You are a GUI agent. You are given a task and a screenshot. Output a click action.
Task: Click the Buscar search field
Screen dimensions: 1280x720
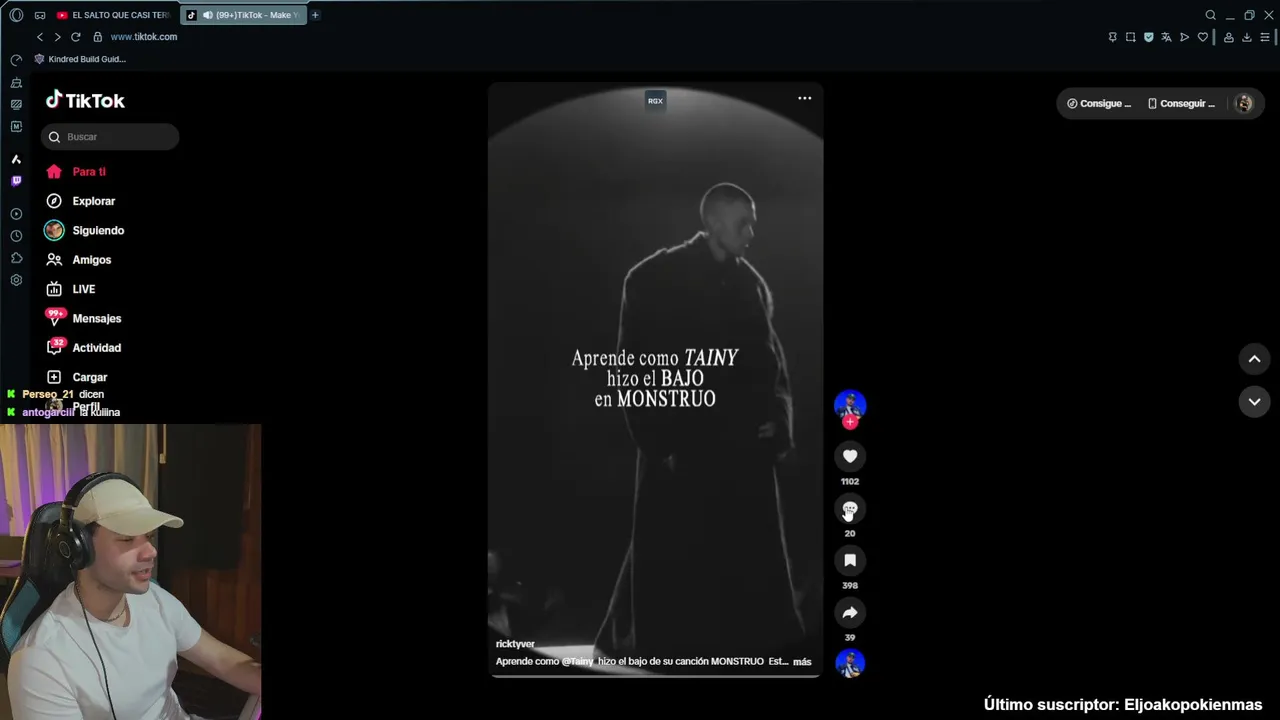click(110, 137)
